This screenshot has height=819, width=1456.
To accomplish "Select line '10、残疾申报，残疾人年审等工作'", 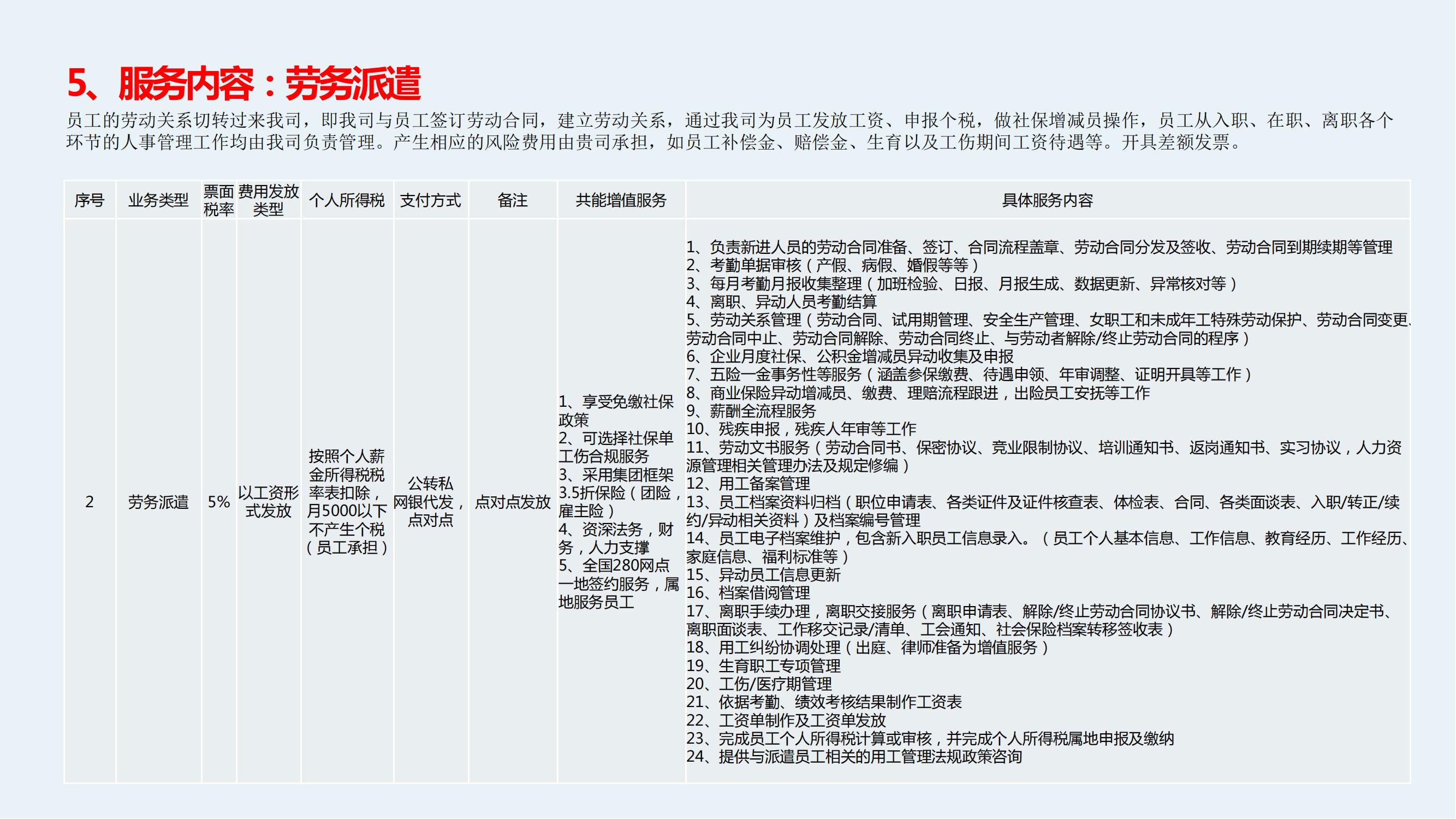I will [x=801, y=429].
